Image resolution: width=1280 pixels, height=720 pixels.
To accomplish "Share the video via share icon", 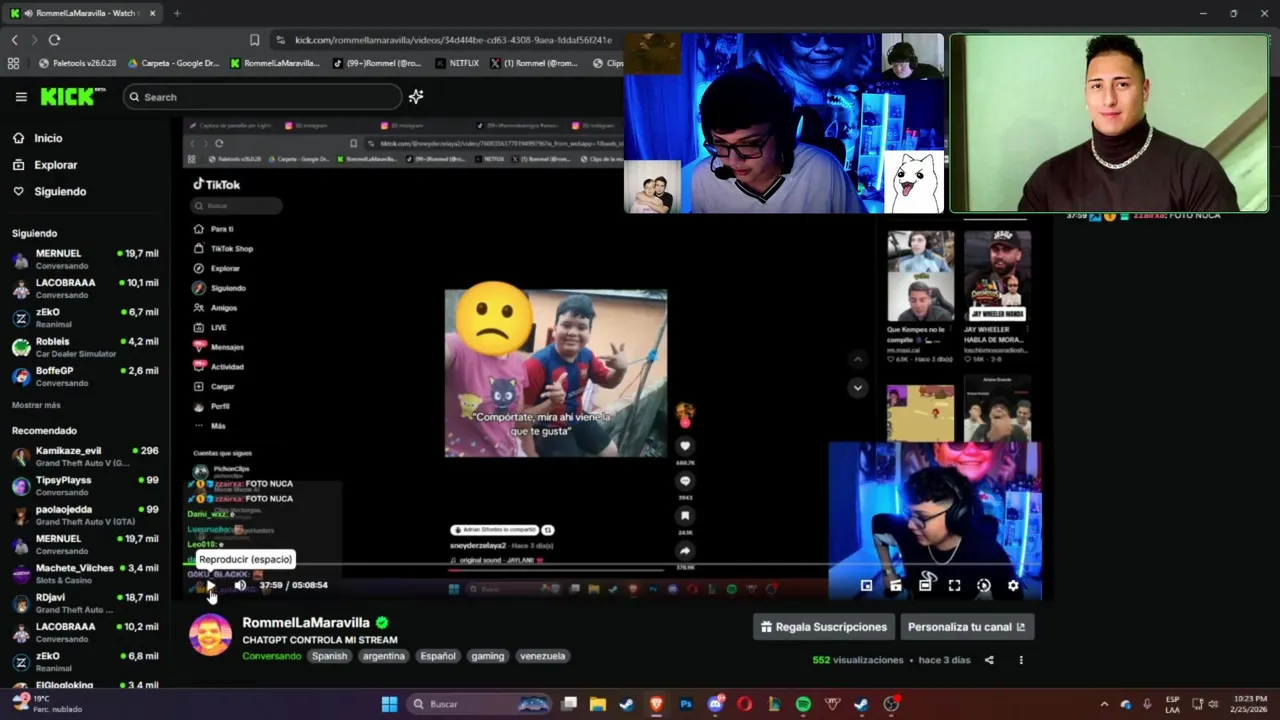I will click(989, 660).
